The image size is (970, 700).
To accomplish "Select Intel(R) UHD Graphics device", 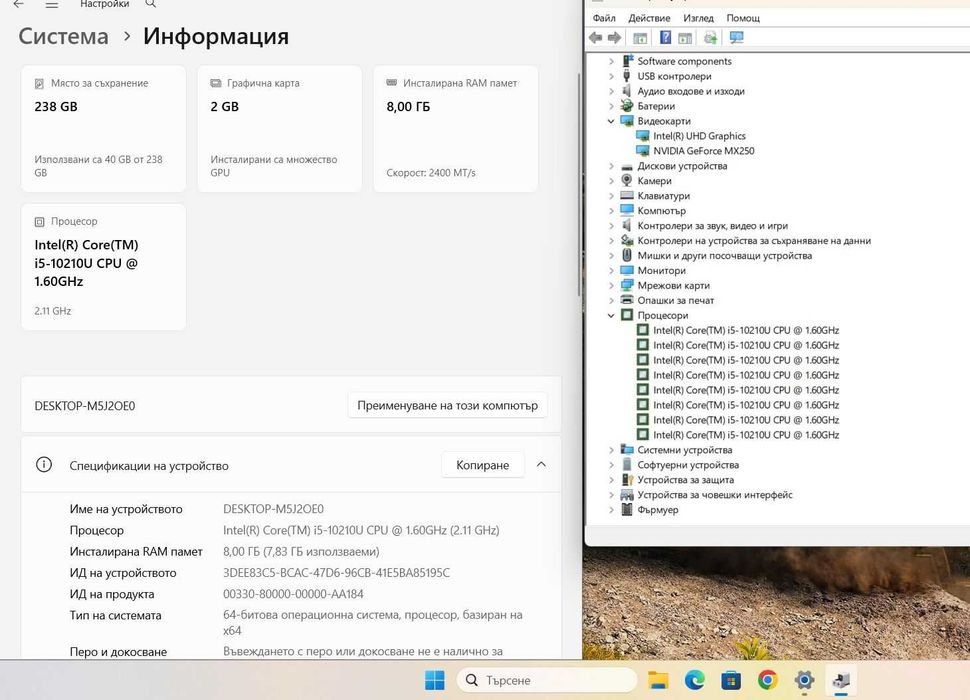I will pos(699,136).
